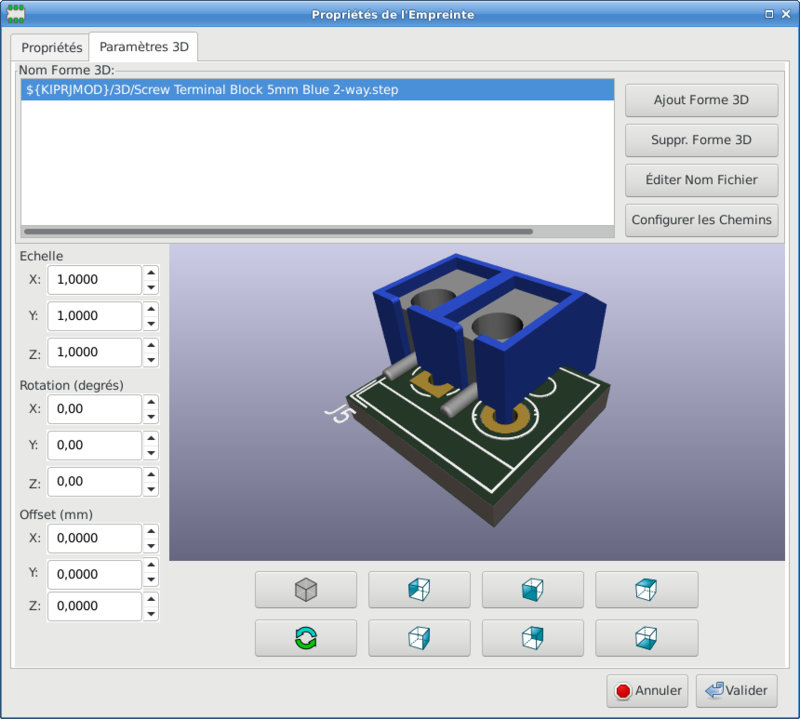Click the horizontal scrollbar of the 3D shape list
Image resolution: width=800 pixels, height=719 pixels.
(279, 231)
